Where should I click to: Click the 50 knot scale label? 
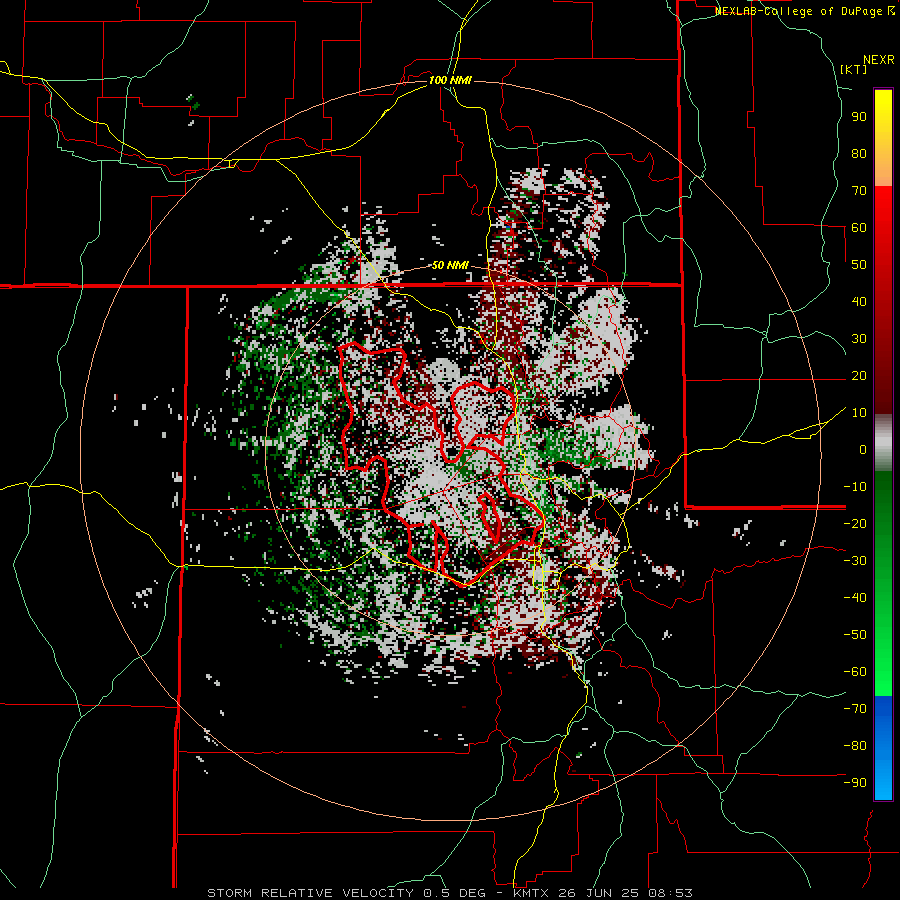pyautogui.click(x=859, y=265)
